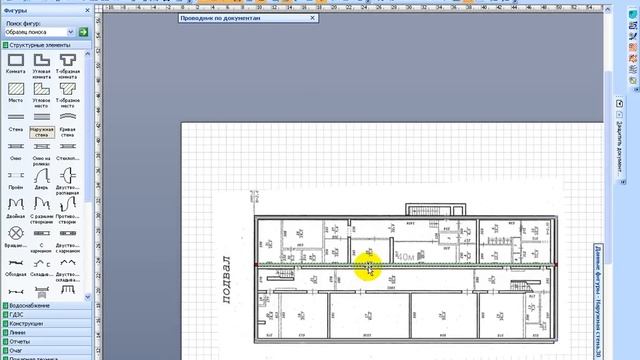This screenshot has height=360, width=640.
Task: Click the green search arrow button
Action: 83,32
